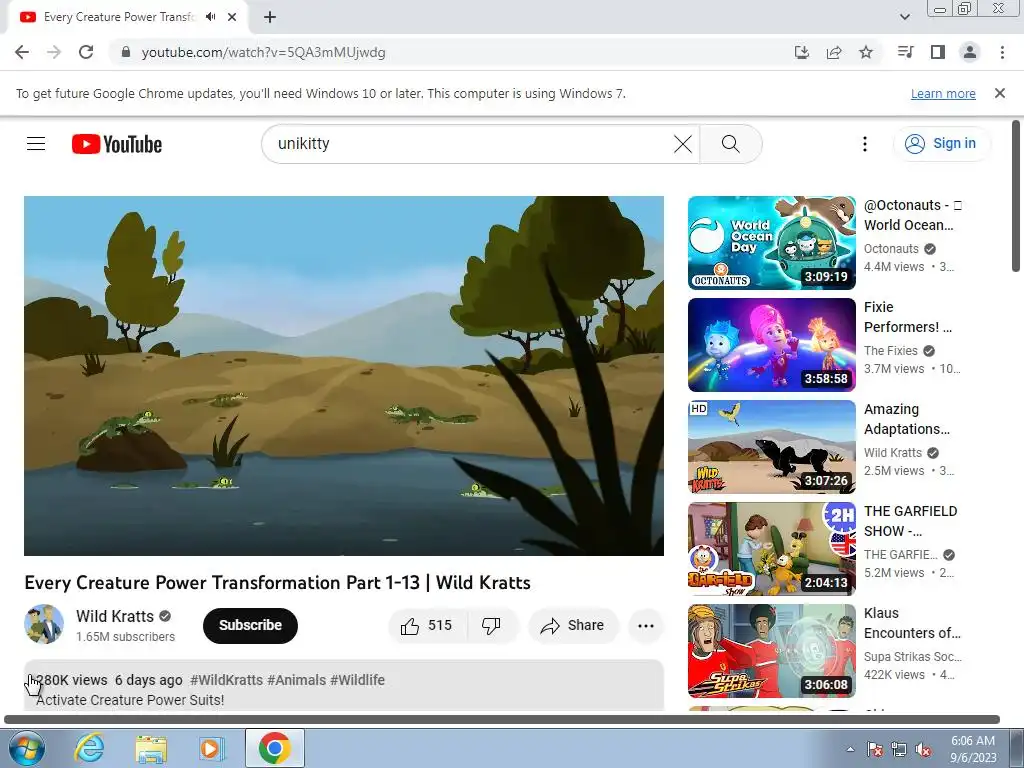Image resolution: width=1024 pixels, height=768 pixels.
Task: Open the Wild Kratts channel avatar
Action: (44, 624)
